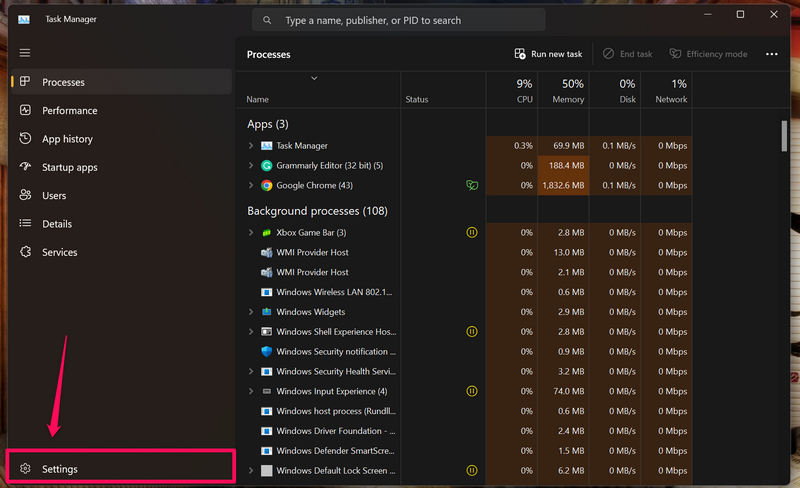Open Settings with the gear icon
Screen dimensions: 800x488
click(27, 469)
